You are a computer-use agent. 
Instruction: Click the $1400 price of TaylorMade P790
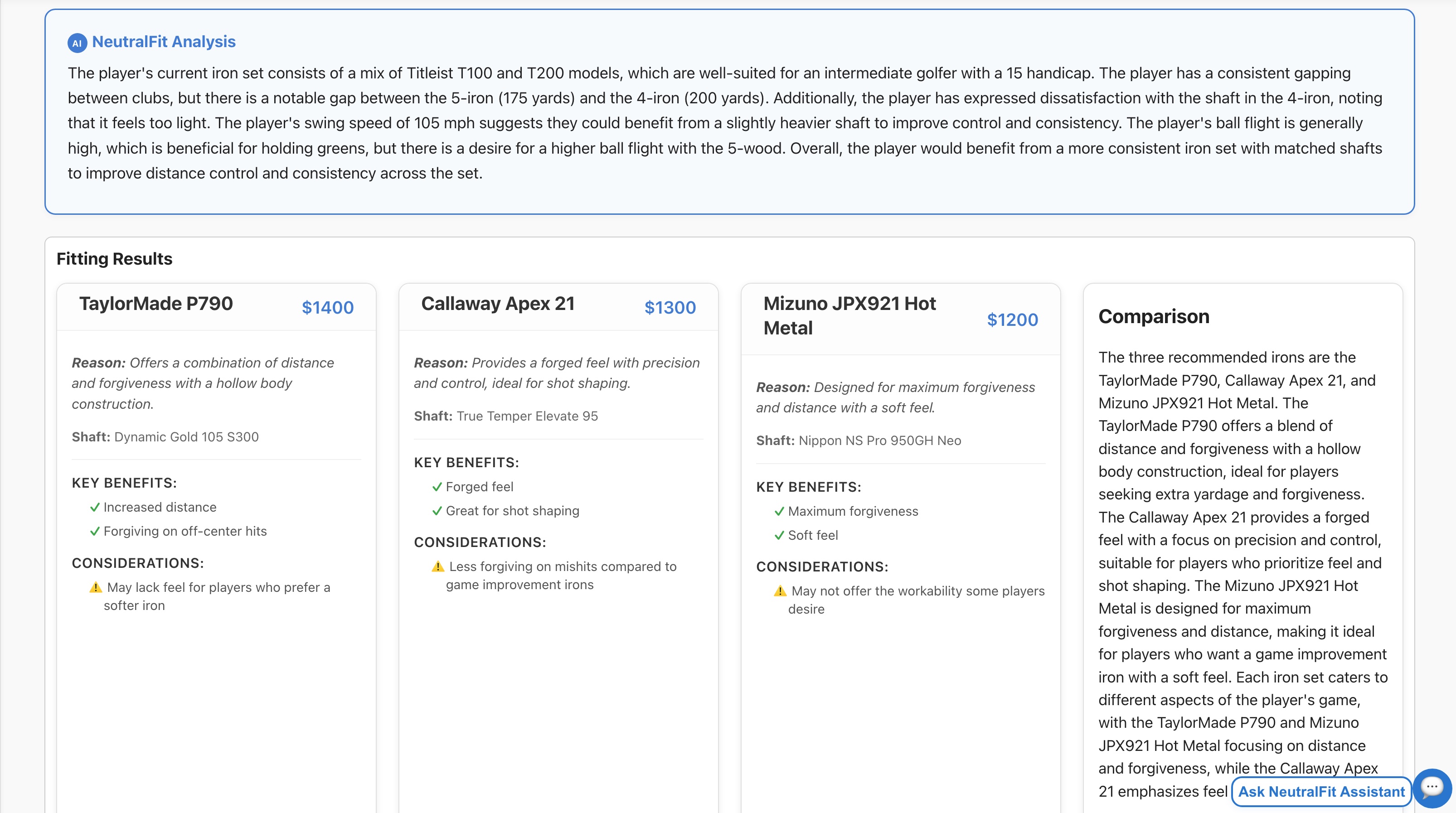(327, 307)
